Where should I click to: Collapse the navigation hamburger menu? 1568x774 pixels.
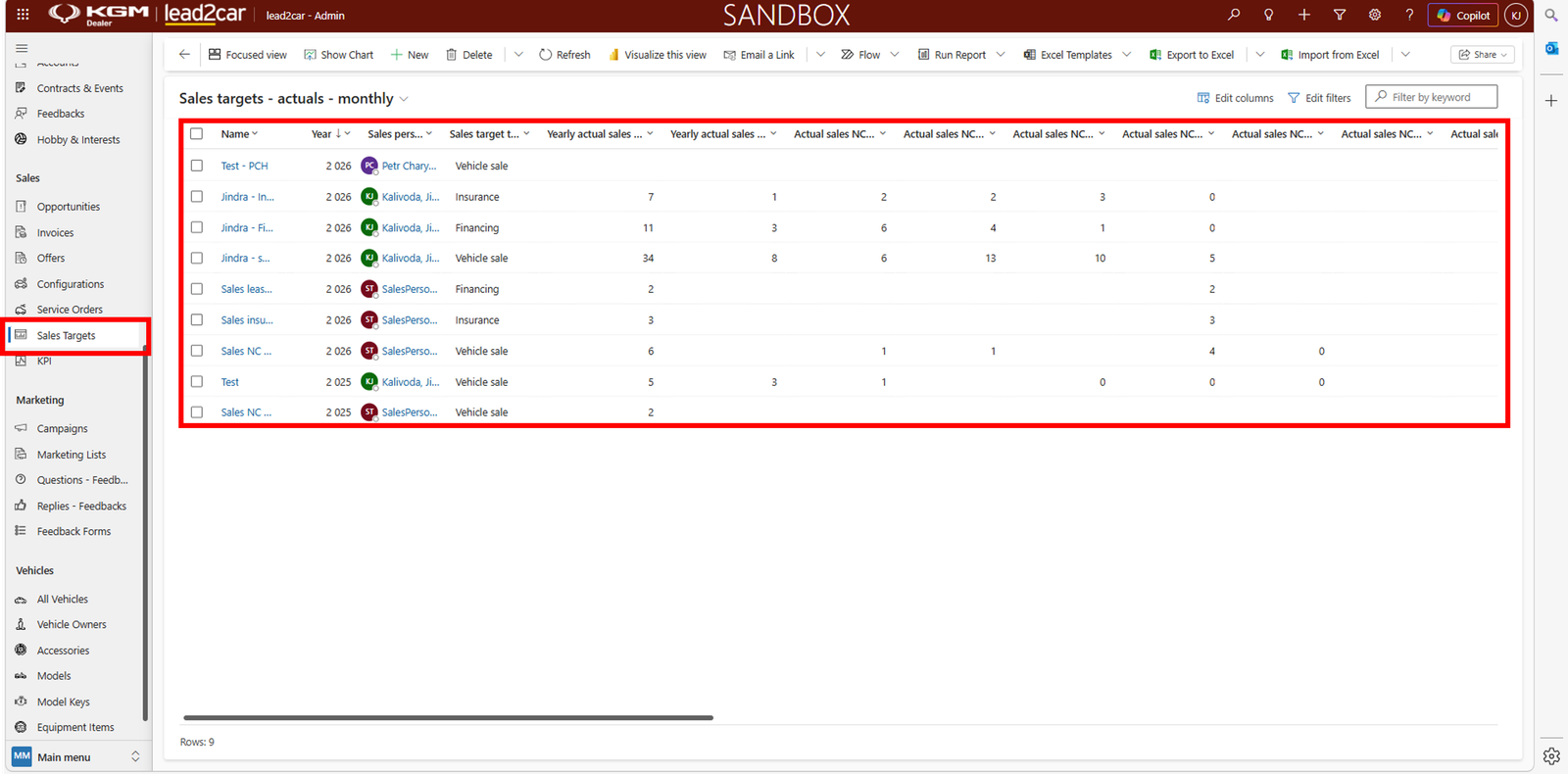(x=22, y=48)
